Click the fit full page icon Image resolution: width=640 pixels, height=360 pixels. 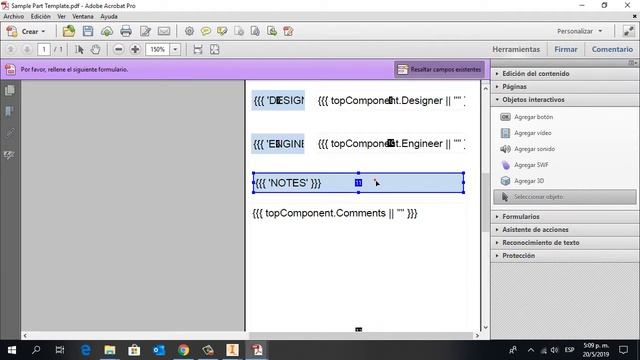tap(214, 49)
